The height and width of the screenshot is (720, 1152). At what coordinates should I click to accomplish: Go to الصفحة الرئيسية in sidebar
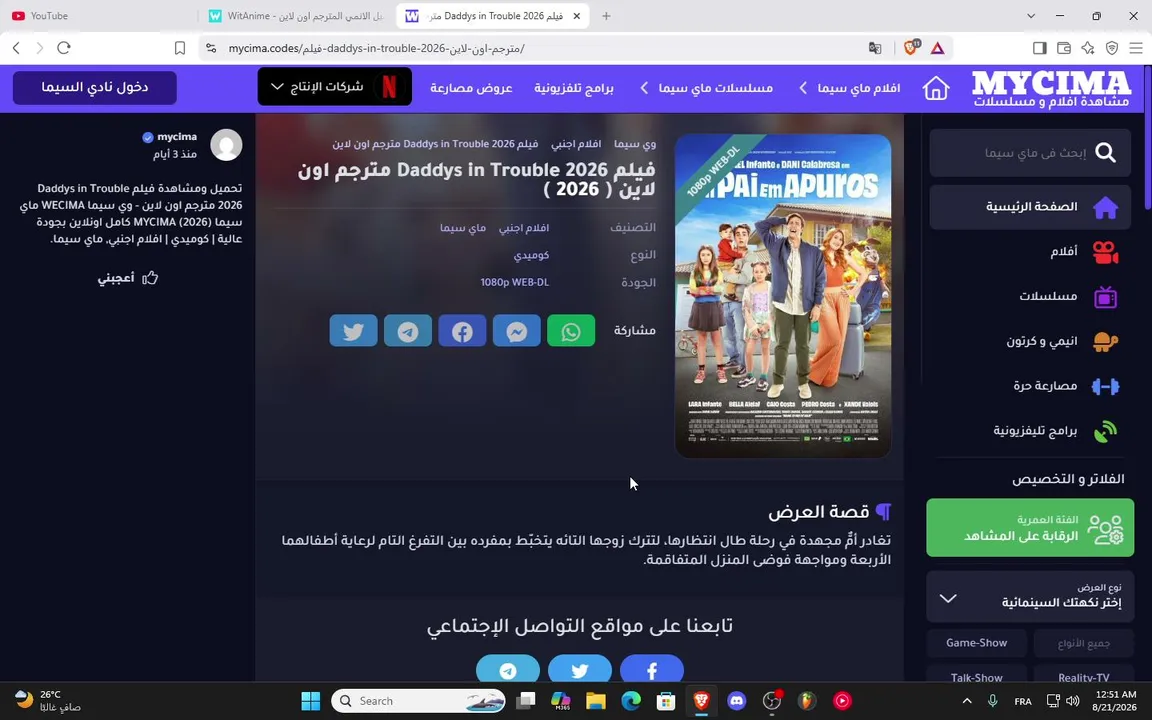(1030, 207)
